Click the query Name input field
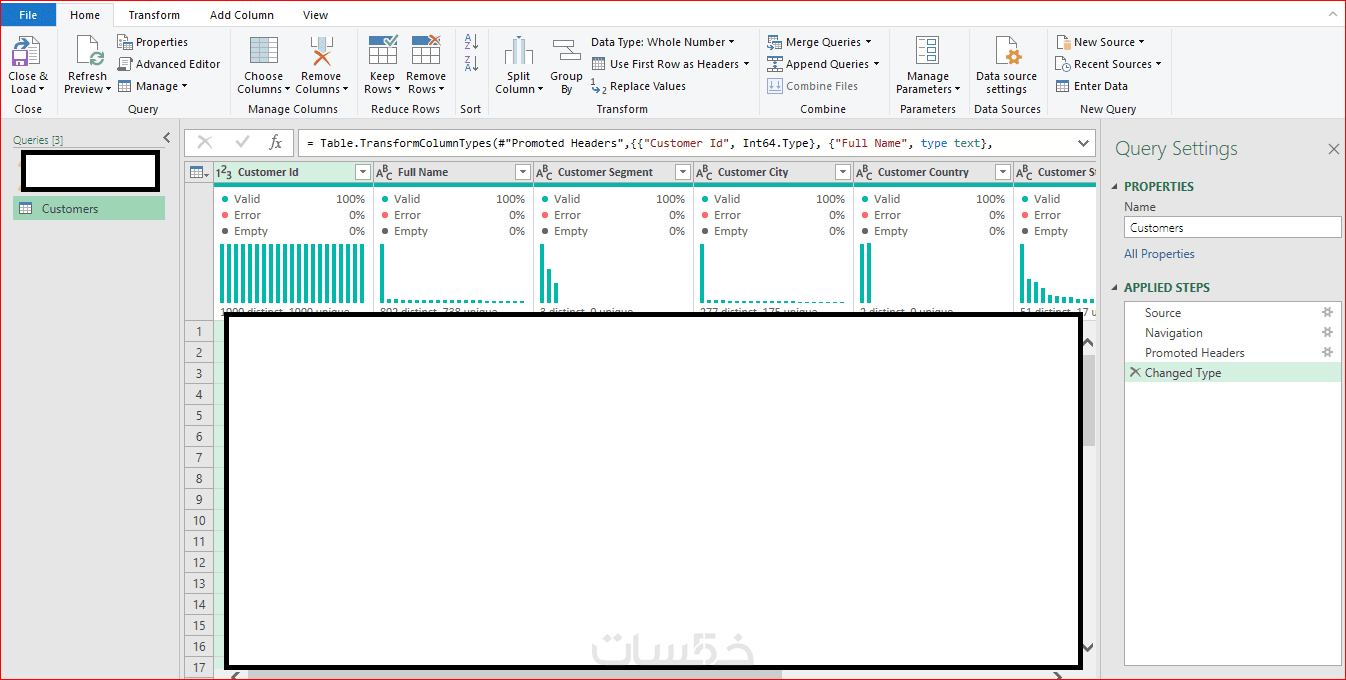 tap(1232, 228)
